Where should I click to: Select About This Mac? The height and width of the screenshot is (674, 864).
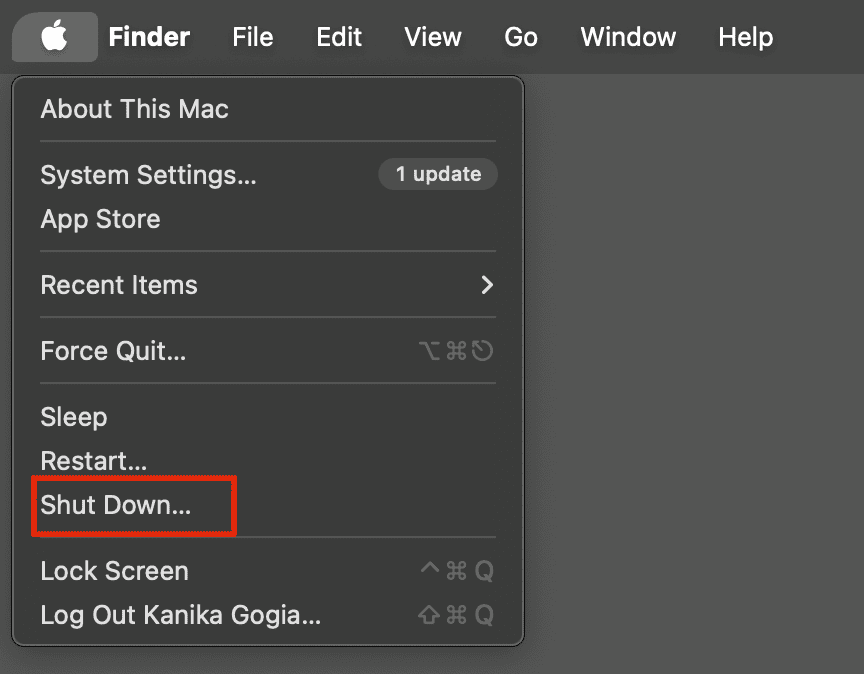click(135, 109)
